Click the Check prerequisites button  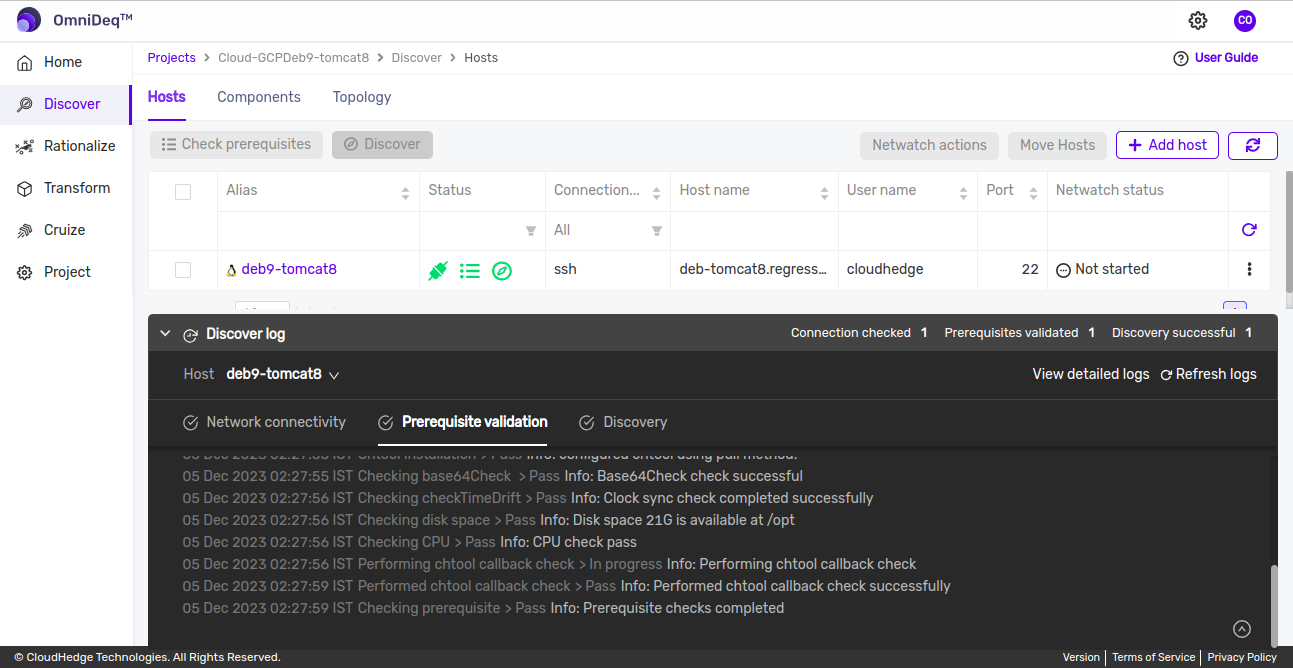[x=237, y=145]
